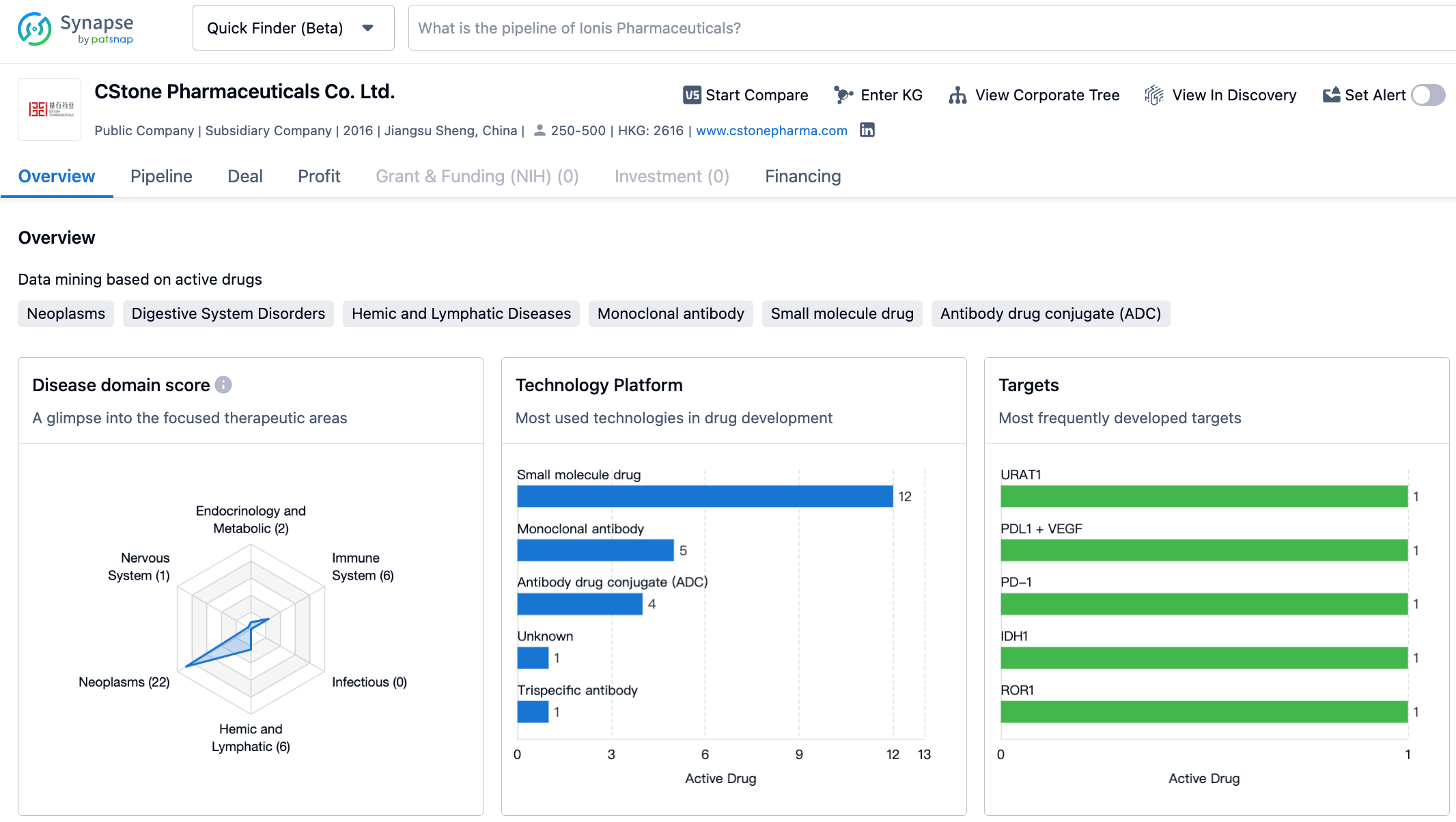Select the Monoclonal antibody tag filter
Image resolution: width=1456 pixels, height=822 pixels.
click(x=671, y=313)
